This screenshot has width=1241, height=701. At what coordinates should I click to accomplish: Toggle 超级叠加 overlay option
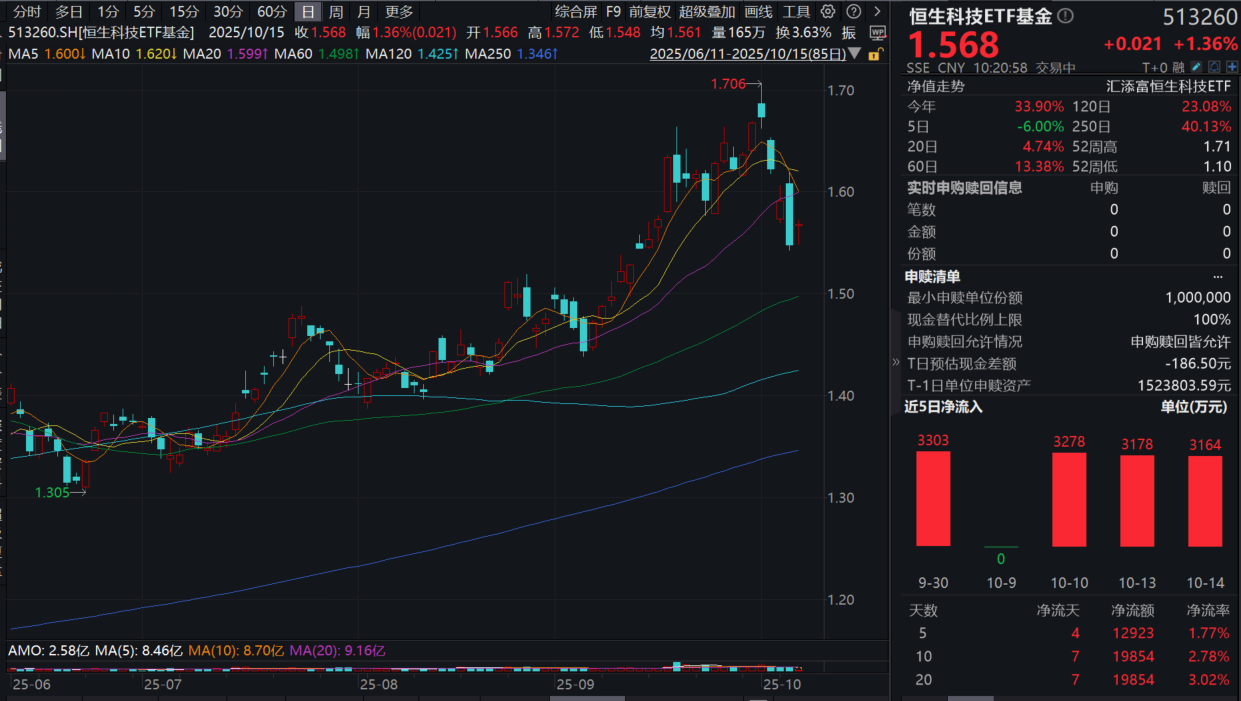pyautogui.click(x=704, y=12)
